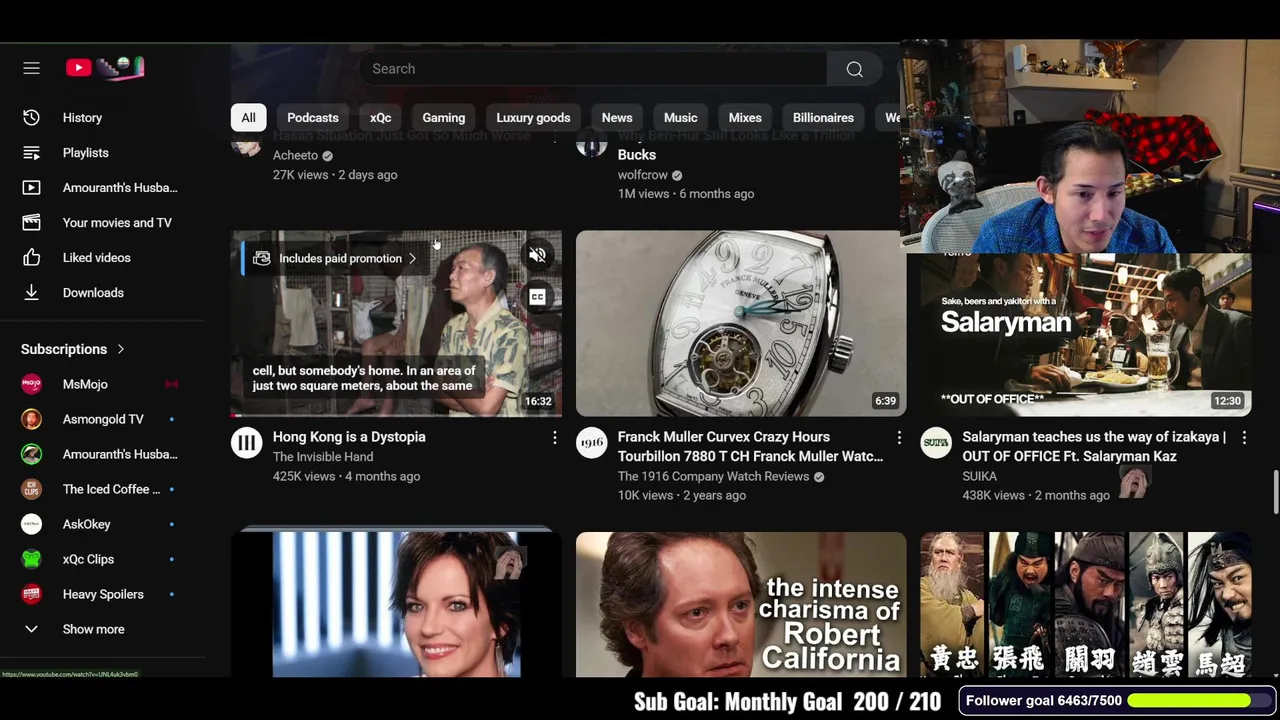This screenshot has height=720, width=1280.
Task: Click Your movies and TV icon
Action: 31,223
